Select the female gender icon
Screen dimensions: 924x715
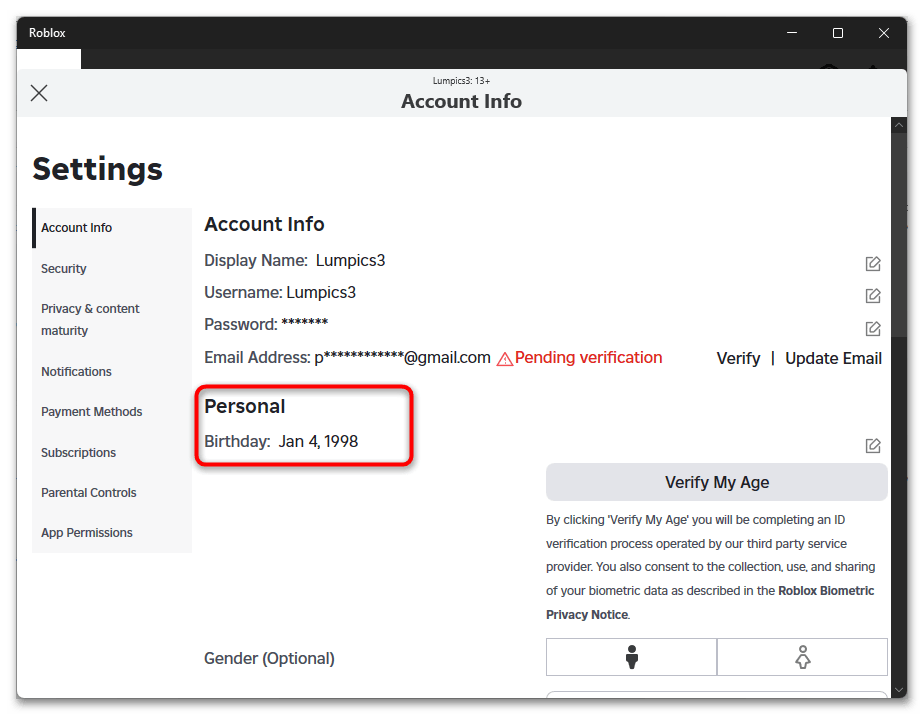click(802, 657)
